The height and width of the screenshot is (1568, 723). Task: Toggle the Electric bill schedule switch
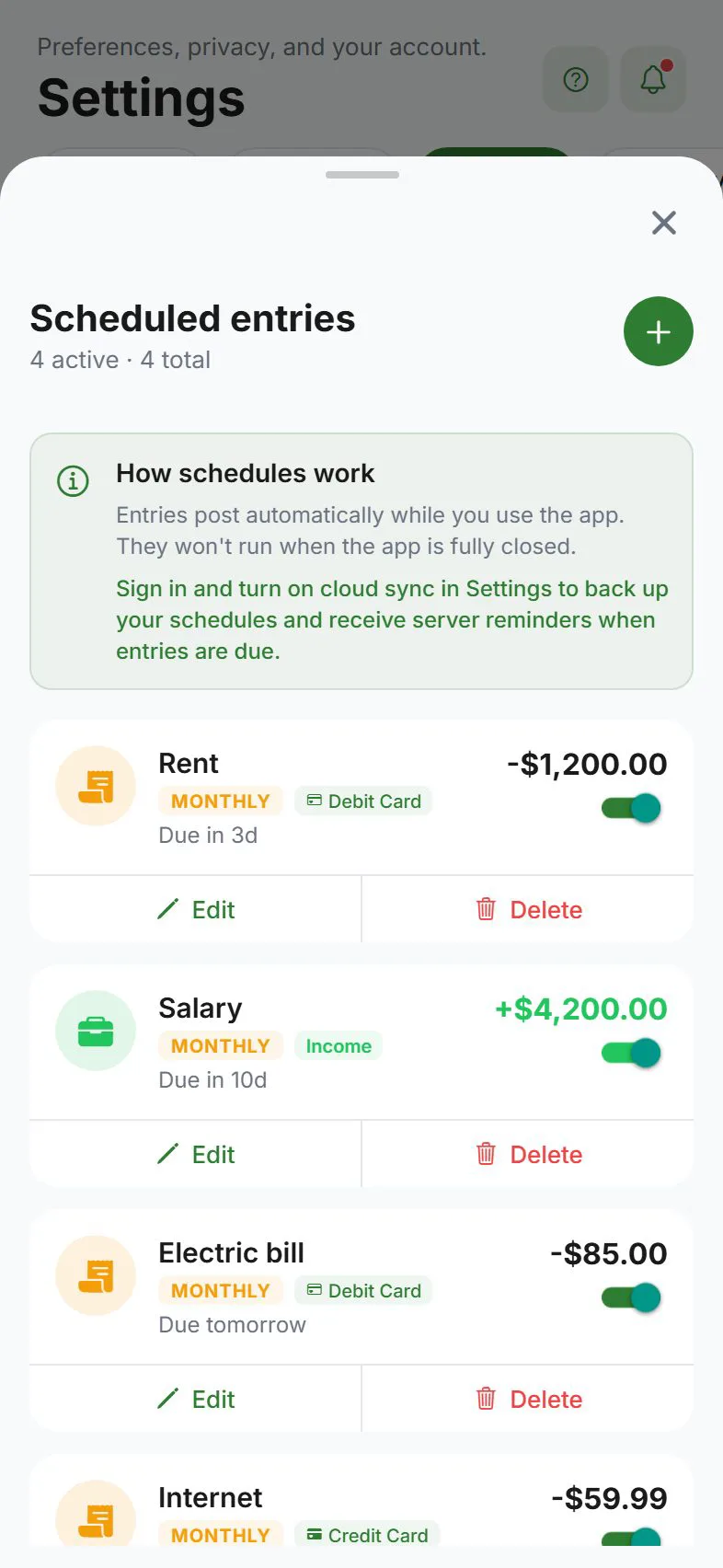coord(631,1297)
